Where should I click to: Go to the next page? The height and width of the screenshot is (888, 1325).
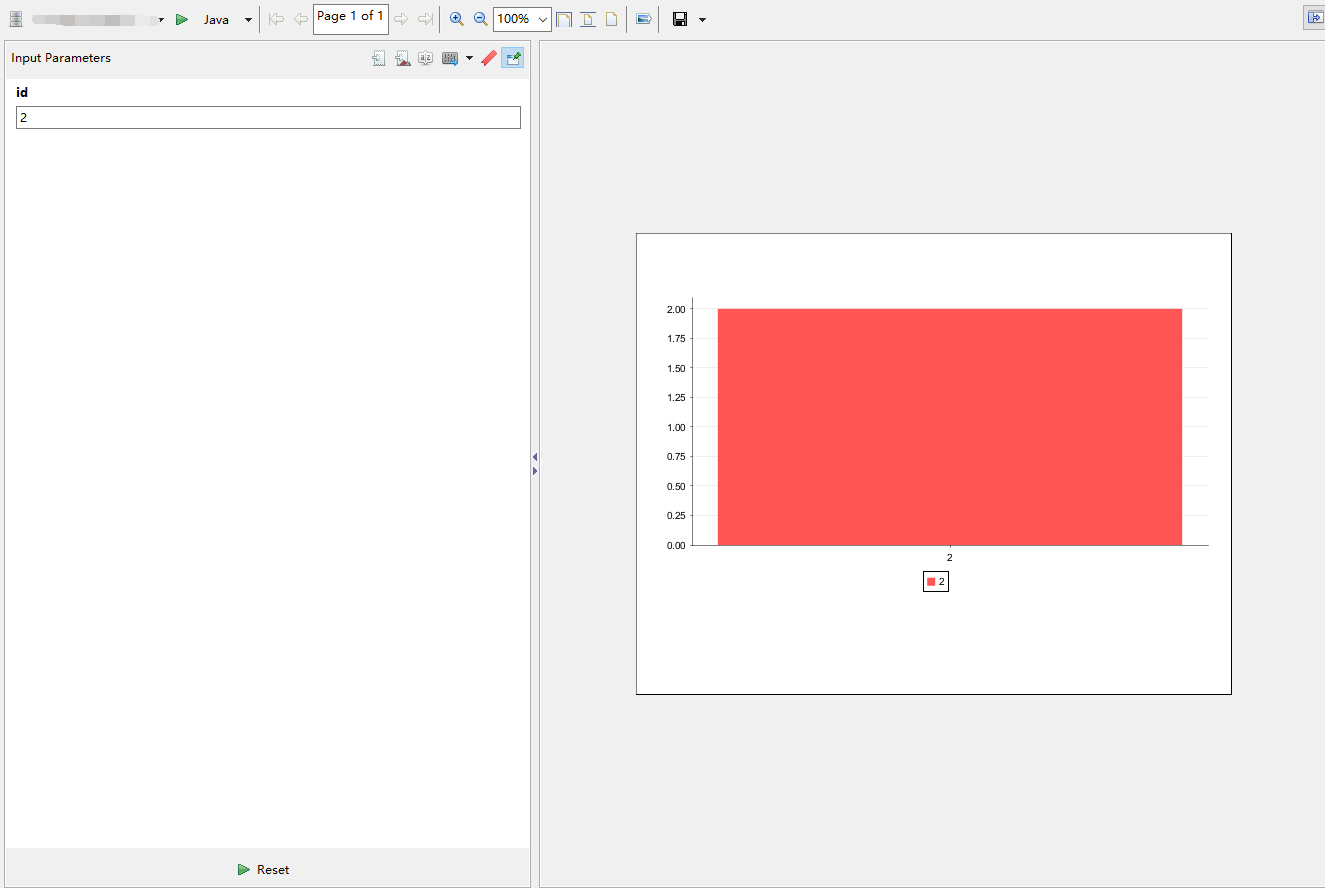click(x=401, y=19)
